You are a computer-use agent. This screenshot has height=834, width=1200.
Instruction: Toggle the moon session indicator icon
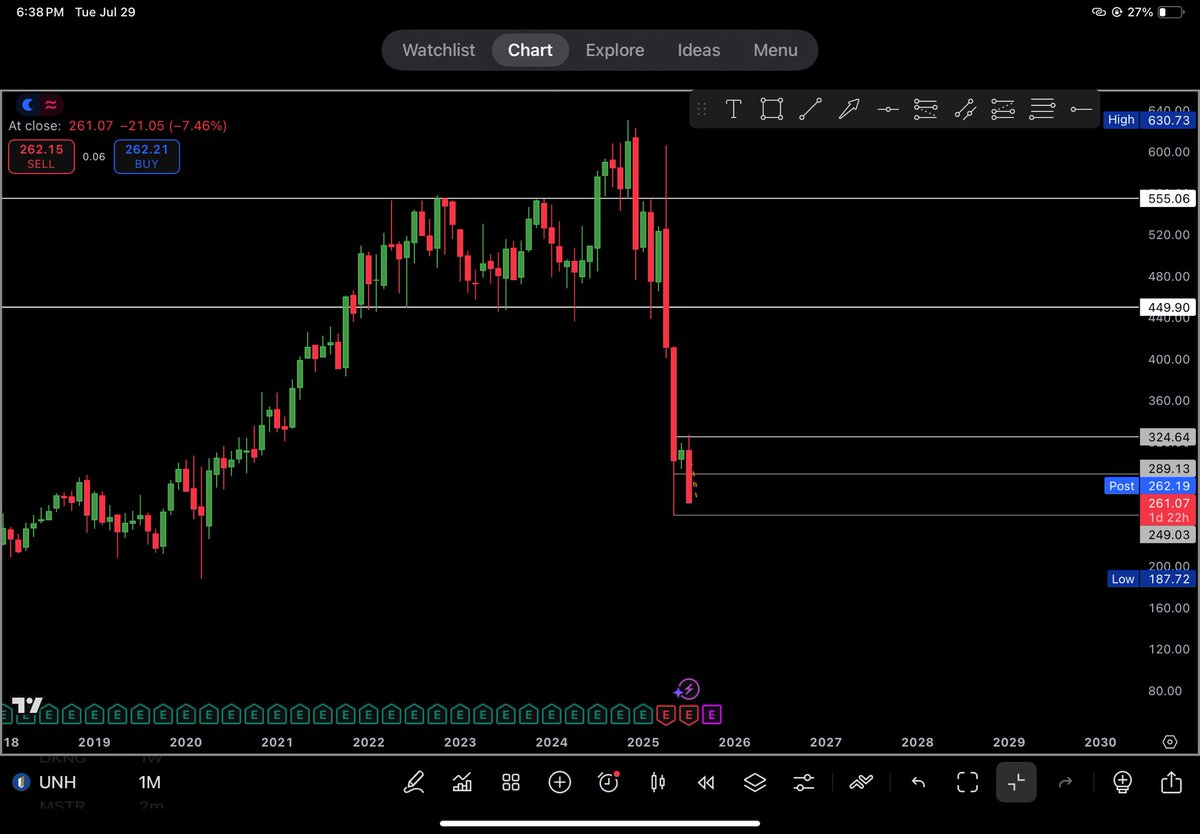[28, 104]
